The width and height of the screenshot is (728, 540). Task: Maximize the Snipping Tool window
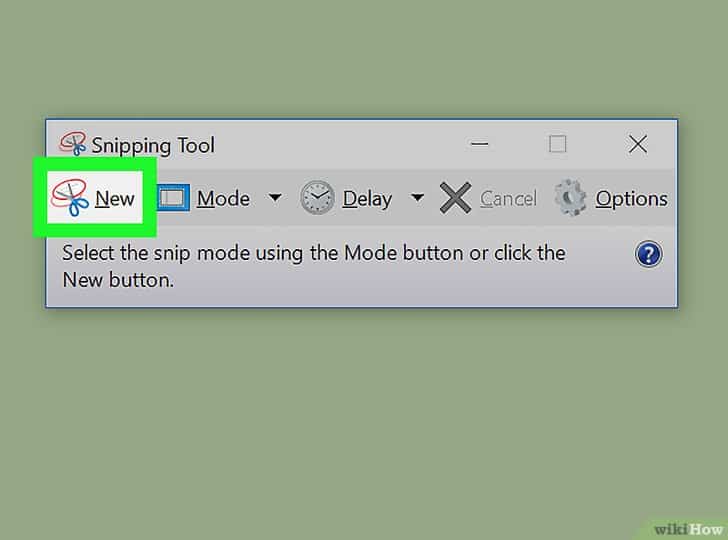coord(557,144)
